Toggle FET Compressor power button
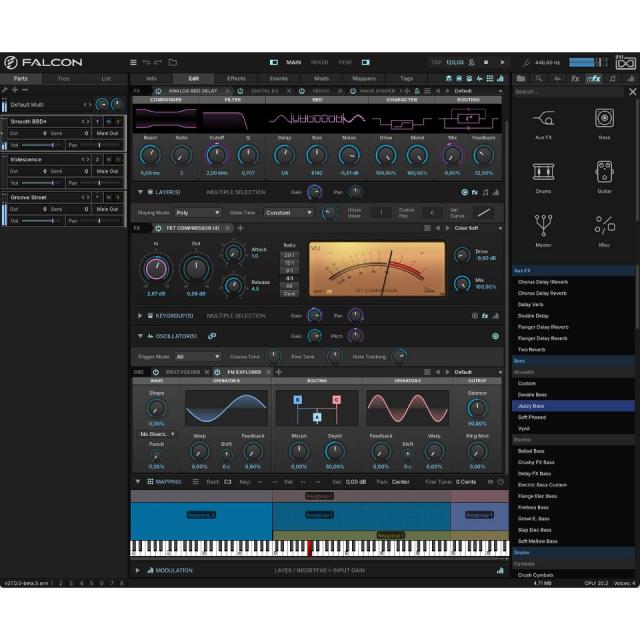The image size is (640, 640). point(158,228)
